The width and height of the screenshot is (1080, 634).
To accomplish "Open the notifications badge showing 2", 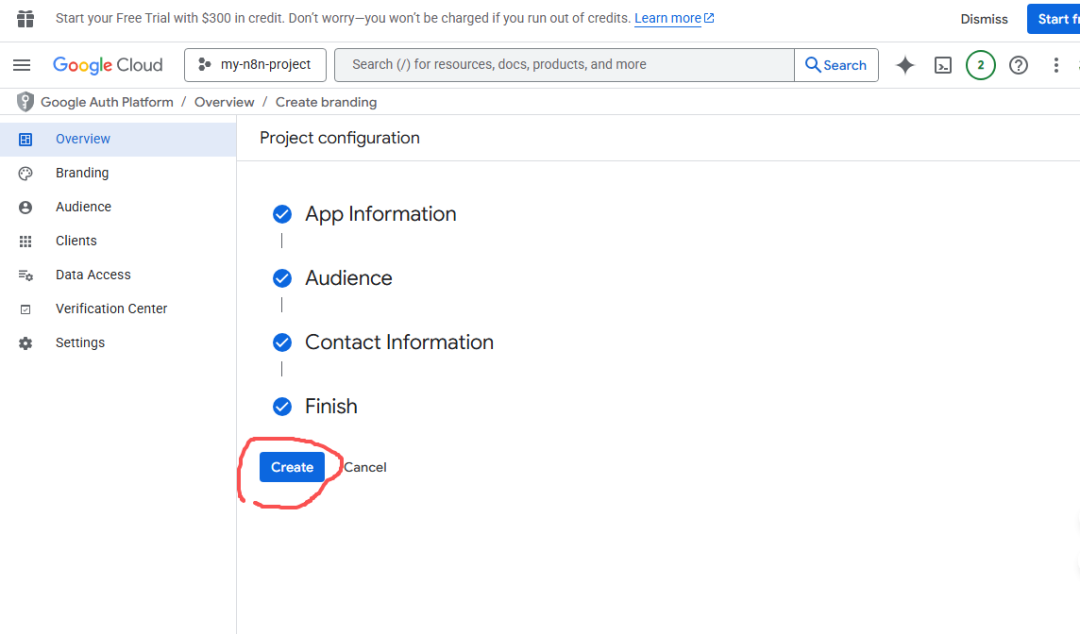I will pyautogui.click(x=980, y=65).
